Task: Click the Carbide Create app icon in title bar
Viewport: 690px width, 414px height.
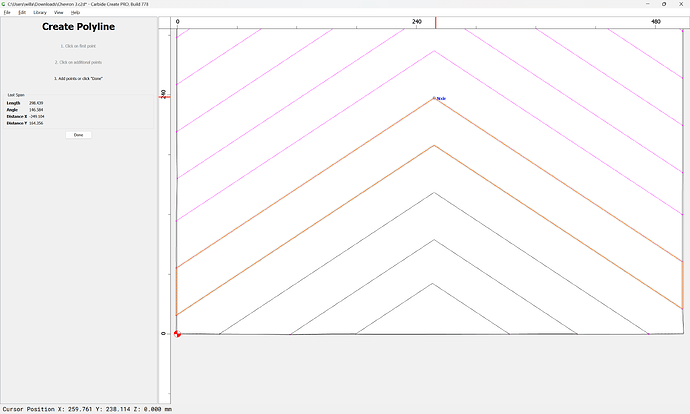Action: coord(4,4)
